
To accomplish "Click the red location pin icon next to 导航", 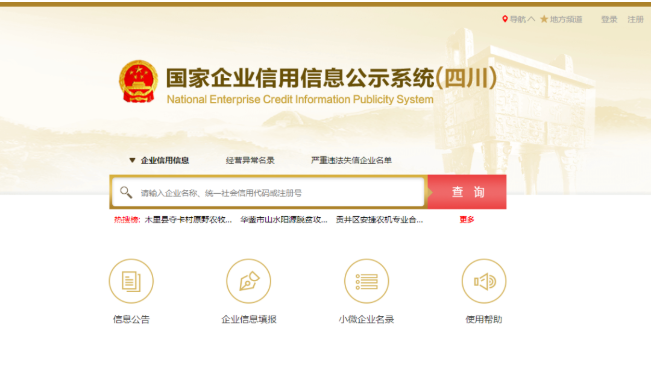I will (505, 19).
